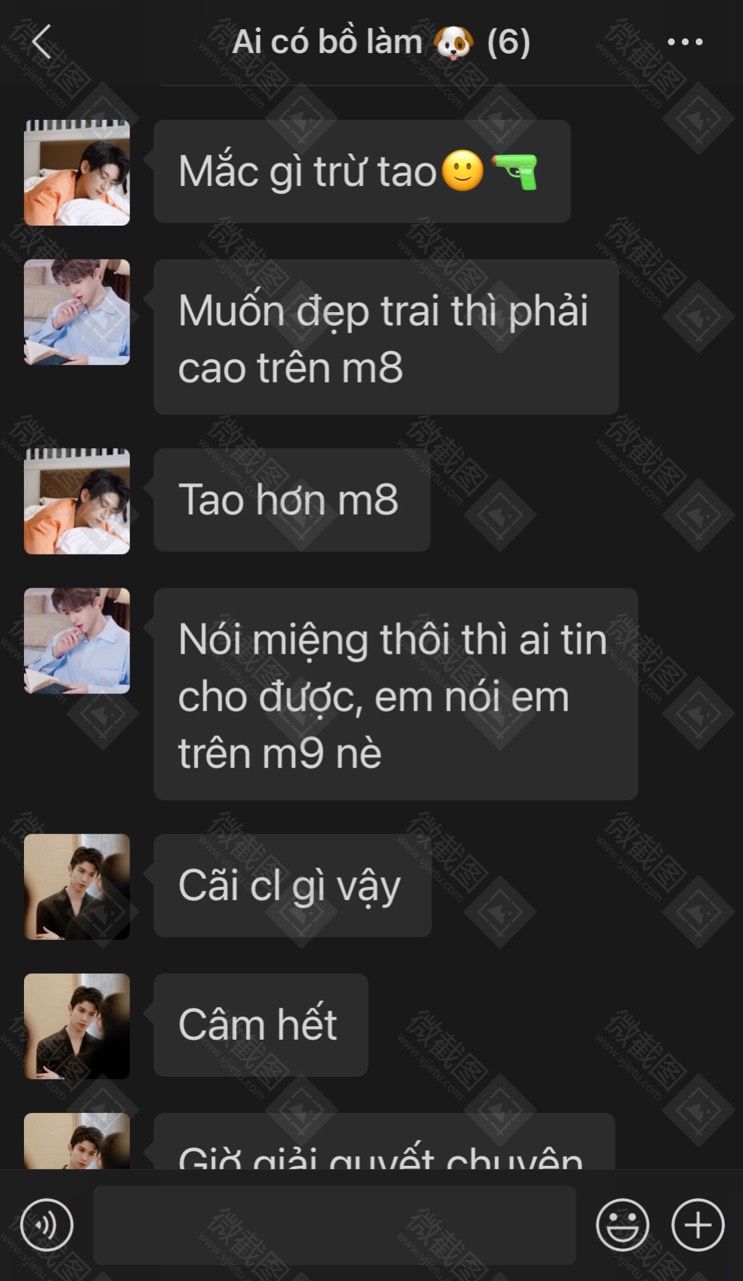Open the three-dots chat options menu
The width and height of the screenshot is (743, 1281).
[685, 42]
